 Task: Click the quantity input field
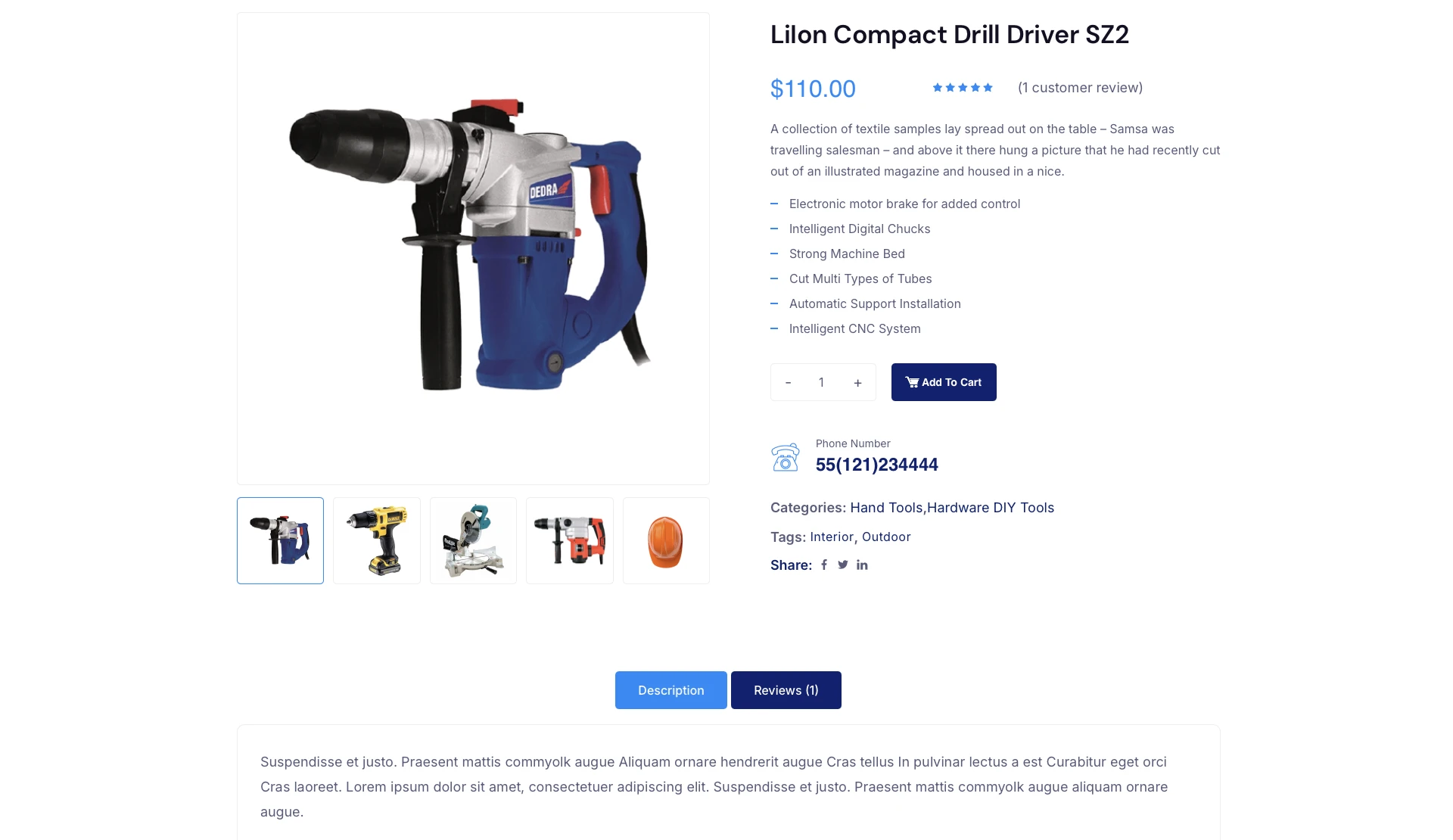click(822, 382)
